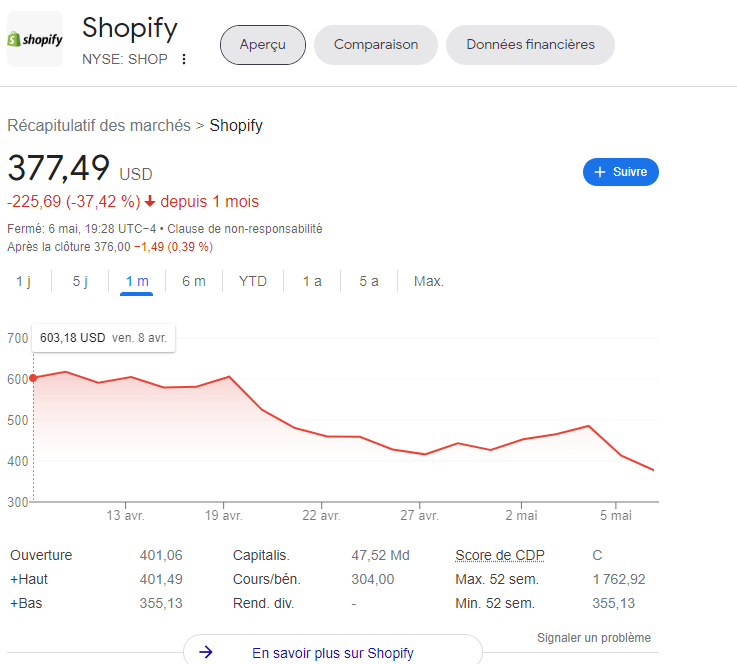Switch chart to YTD range
Image resolution: width=737 pixels, height=664 pixels.
point(253,281)
